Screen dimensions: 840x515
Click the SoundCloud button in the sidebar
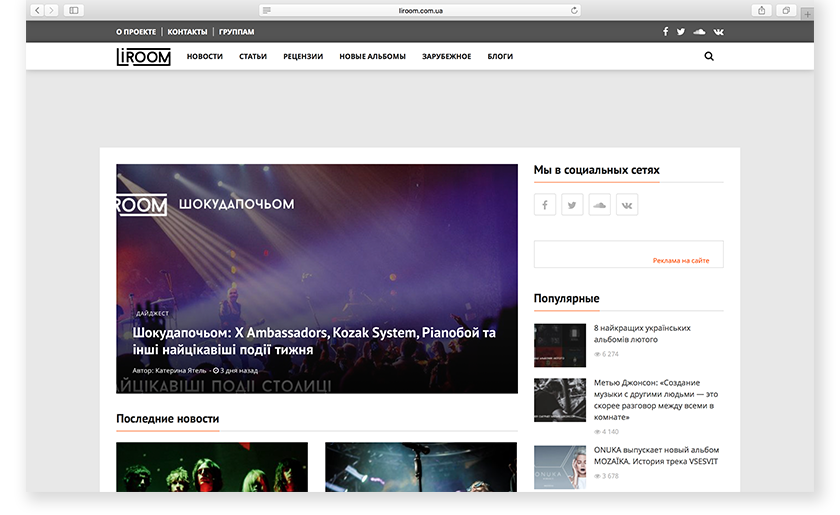click(x=599, y=205)
